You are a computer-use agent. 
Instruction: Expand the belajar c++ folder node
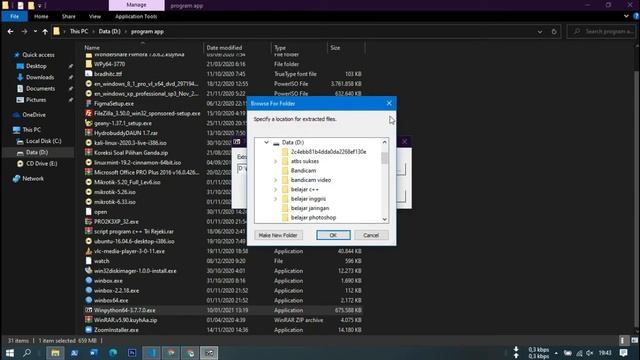pos(275,189)
